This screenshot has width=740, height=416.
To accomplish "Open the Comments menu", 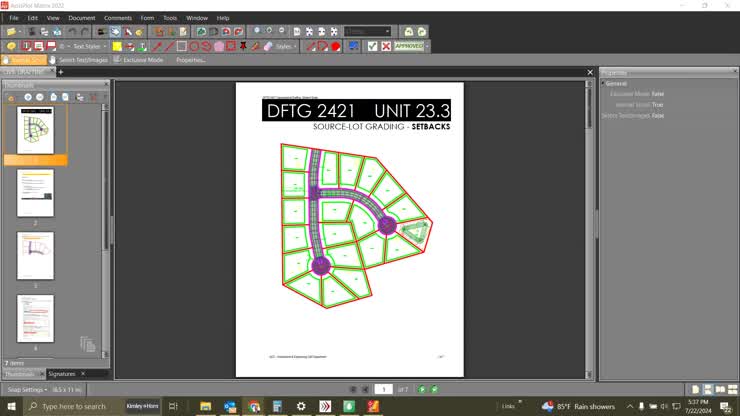I will point(117,18).
